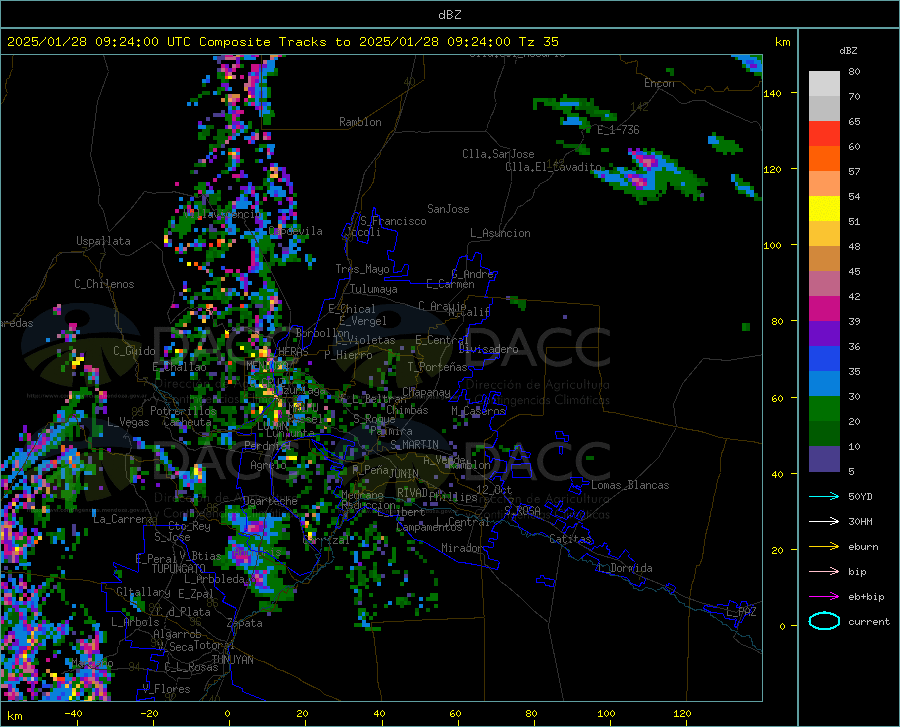The image size is (900, 727).
Task: Click the La_Carrera map label
Action: tap(123, 519)
